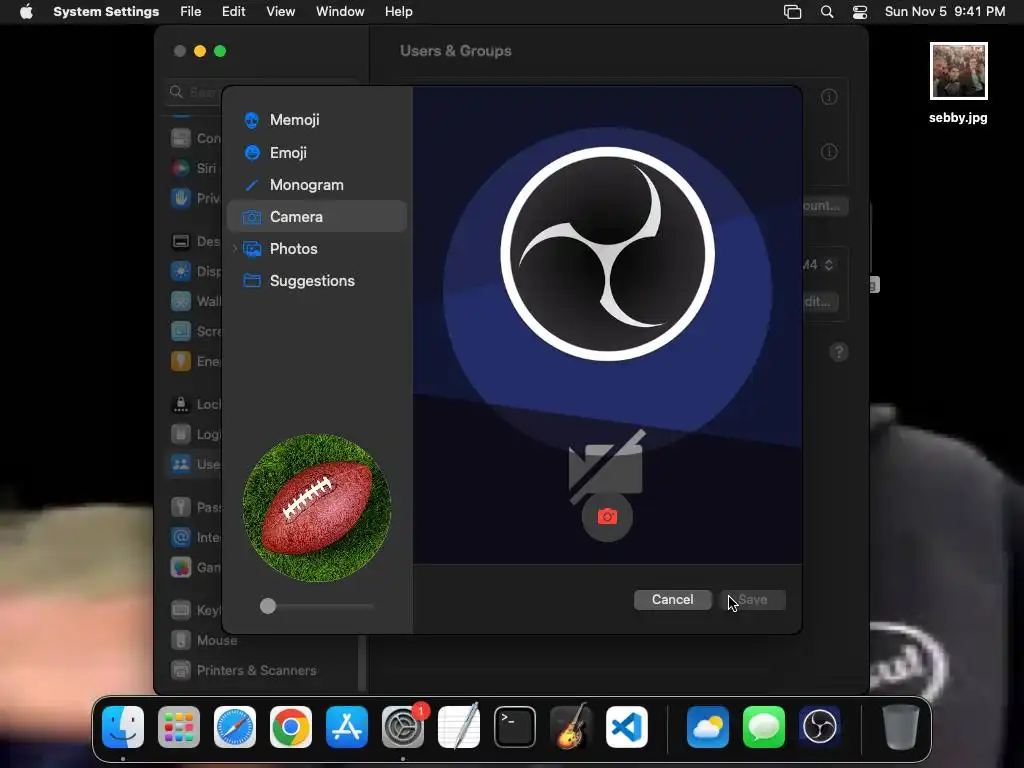Cancel the picture selection dialog

click(673, 600)
